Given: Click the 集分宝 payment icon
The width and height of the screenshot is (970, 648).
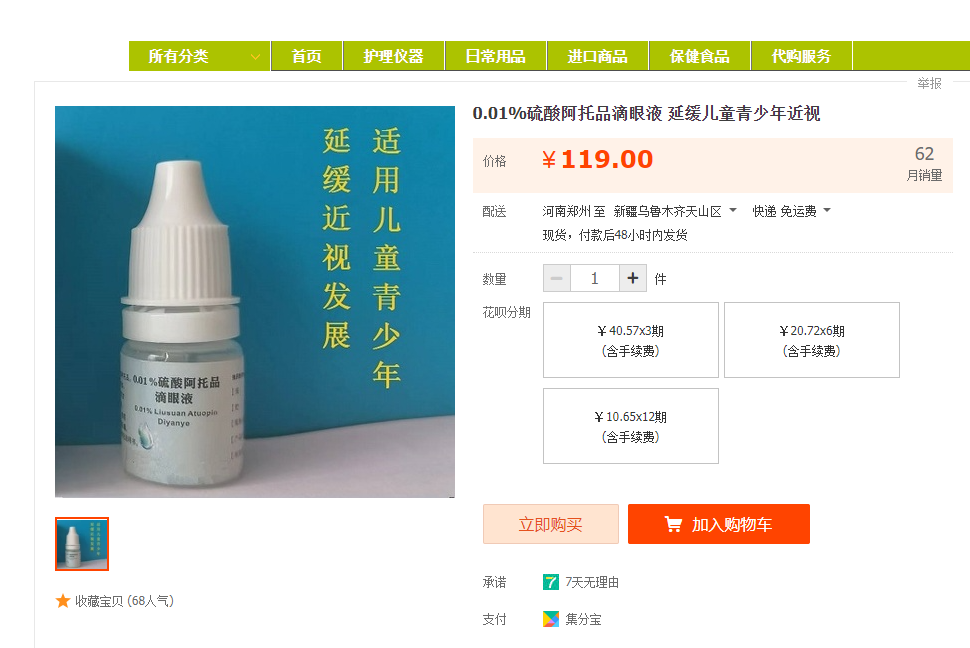Looking at the screenshot, I should 551,619.
